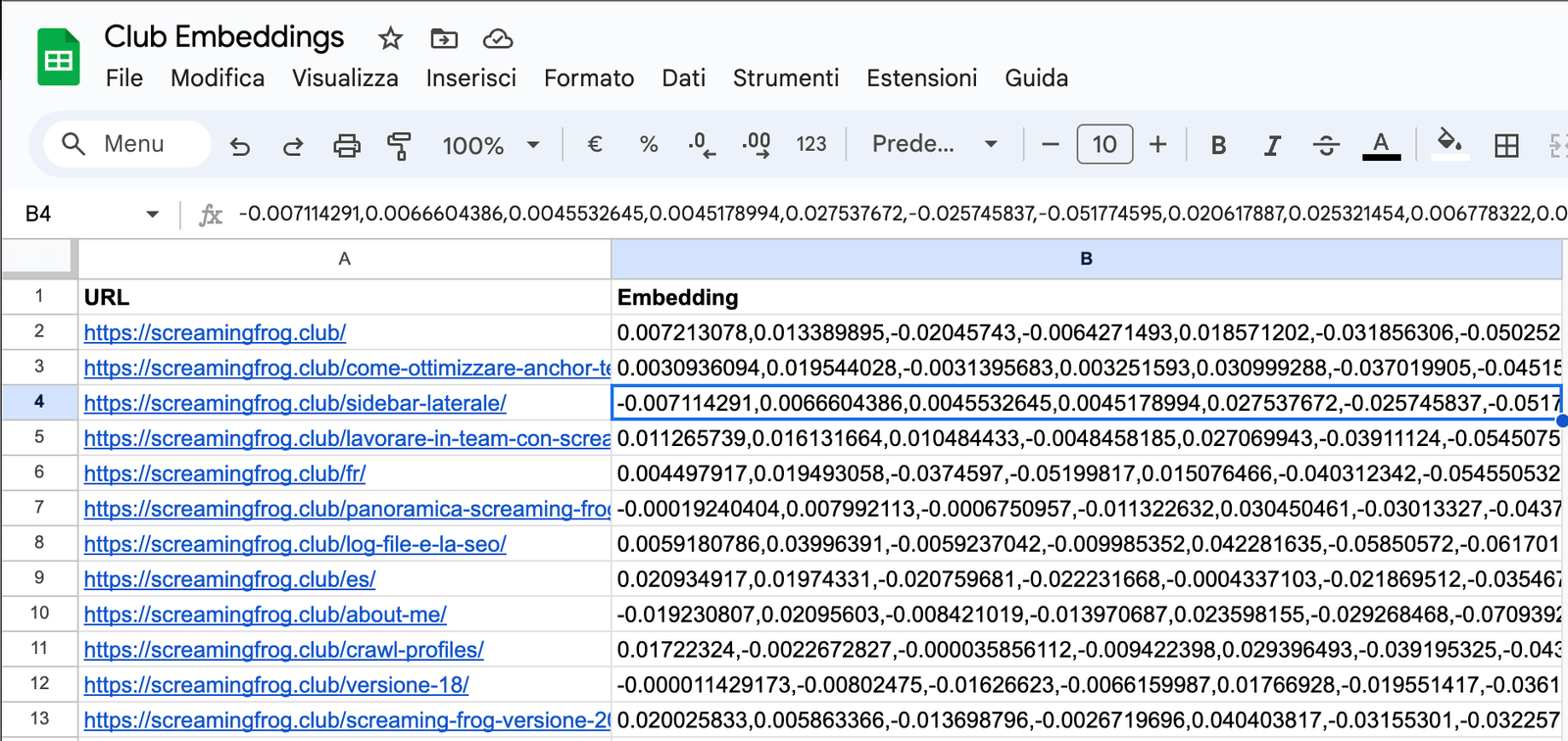Increase decimal places
Image resolution: width=1568 pixels, height=741 pixels.
756,144
